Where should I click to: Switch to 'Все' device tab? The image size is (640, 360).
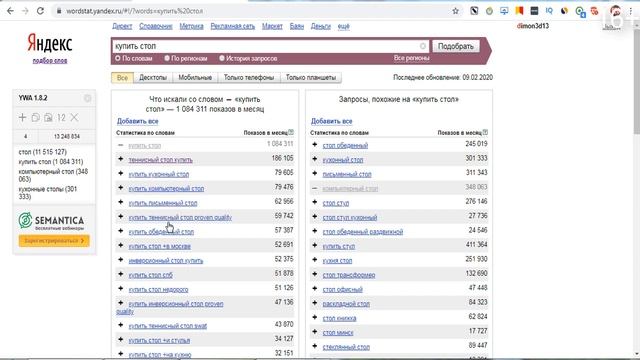click(122, 78)
